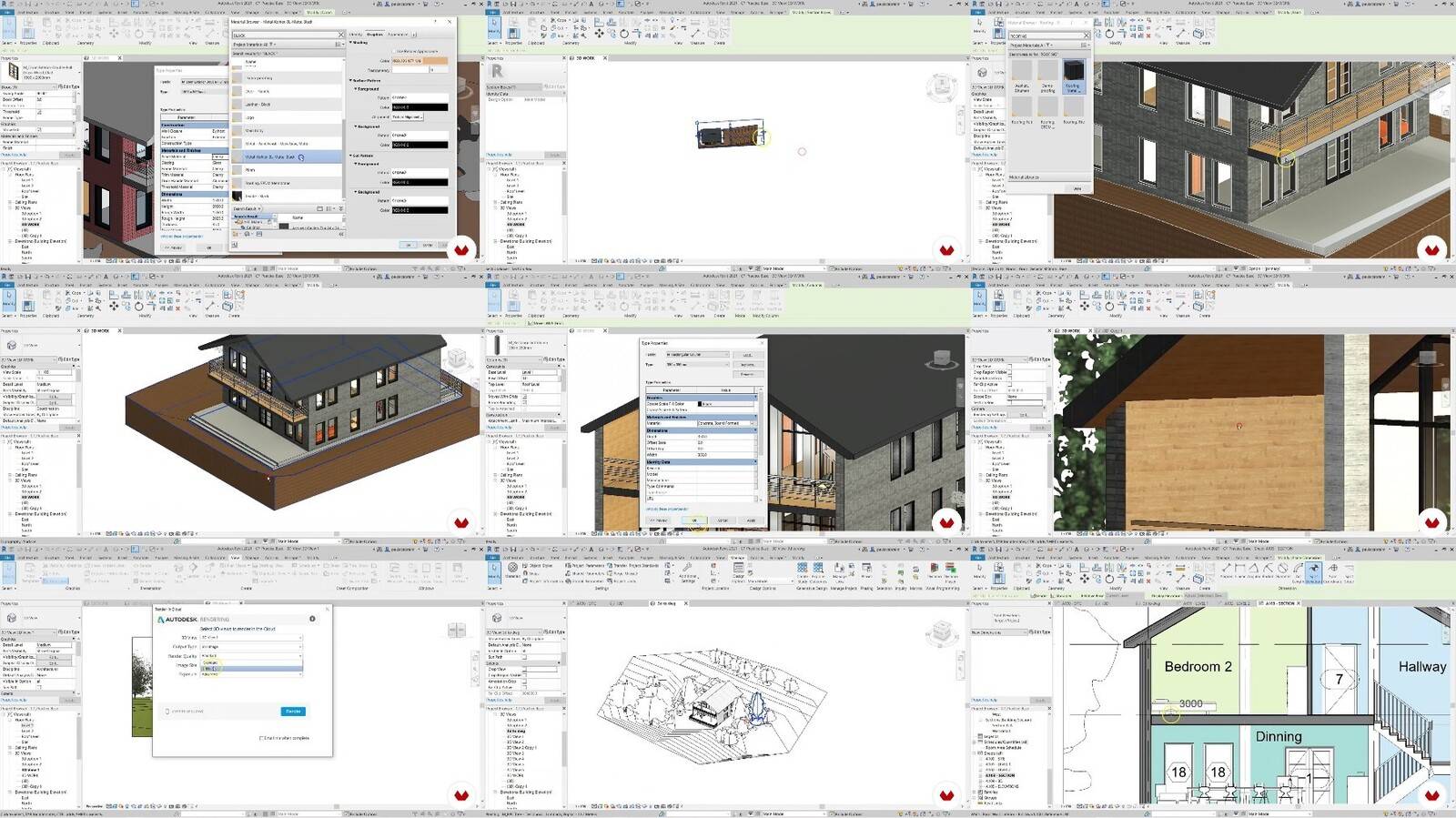This screenshot has height=818, width=1456.
Task: Open the 3D View dropdown in the Render dialog
Action: pyautogui.click(x=251, y=637)
